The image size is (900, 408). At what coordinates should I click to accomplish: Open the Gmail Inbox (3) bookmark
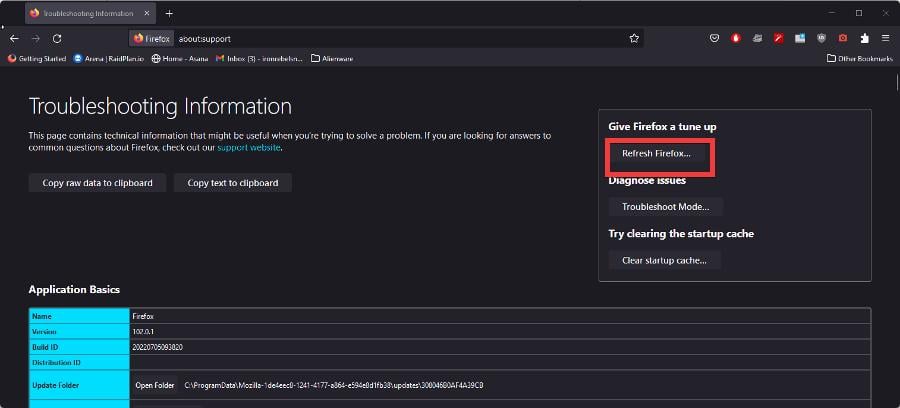click(x=259, y=59)
